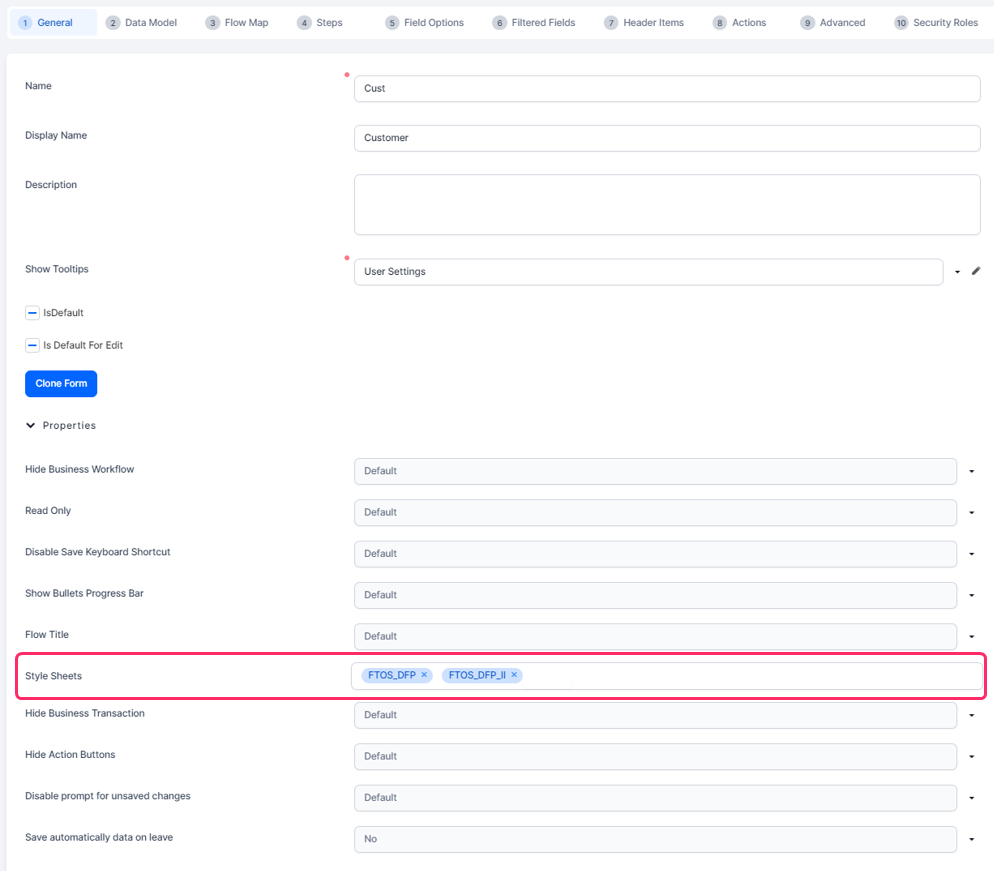This screenshot has height=871, width=994.
Task: Toggle the Is Default For Edit checkbox
Action: point(32,345)
